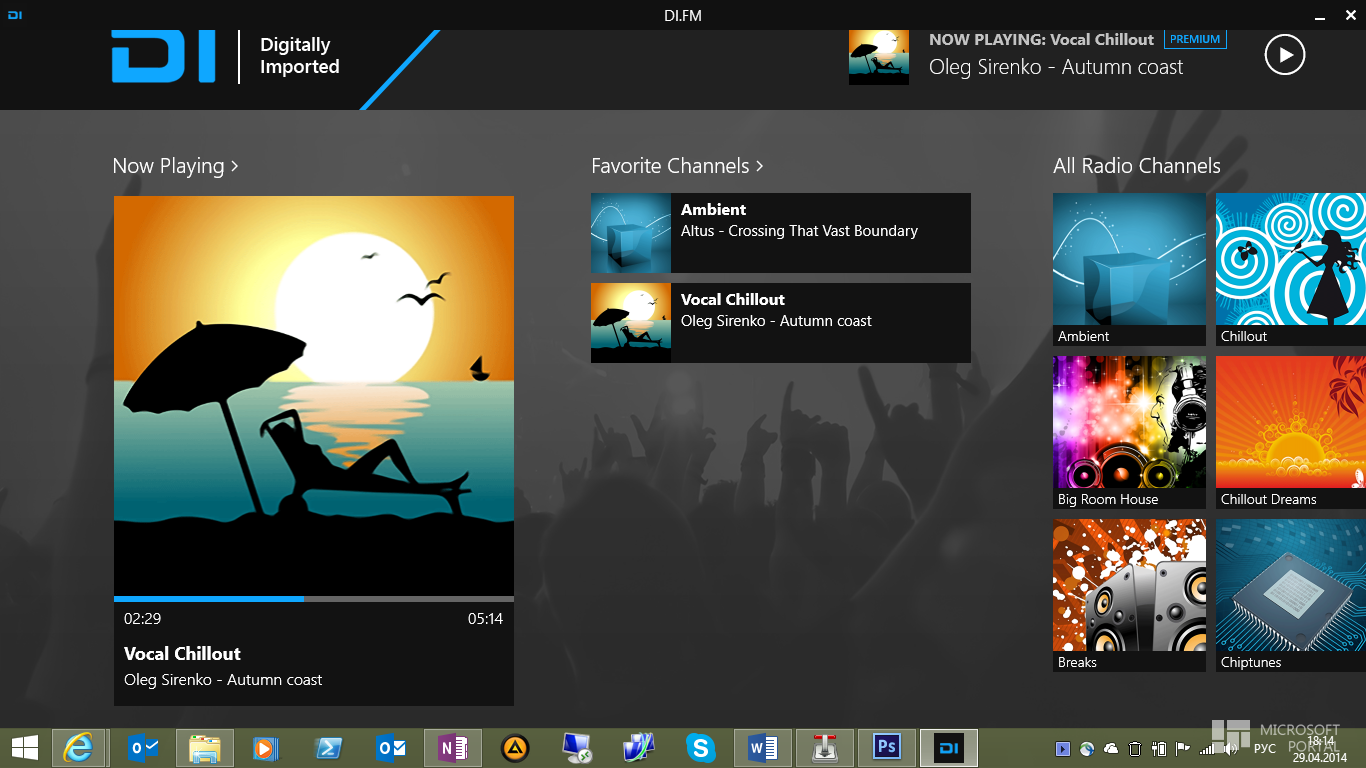
Task: Open the blue Outlook.com taskbar icon
Action: click(x=143, y=748)
